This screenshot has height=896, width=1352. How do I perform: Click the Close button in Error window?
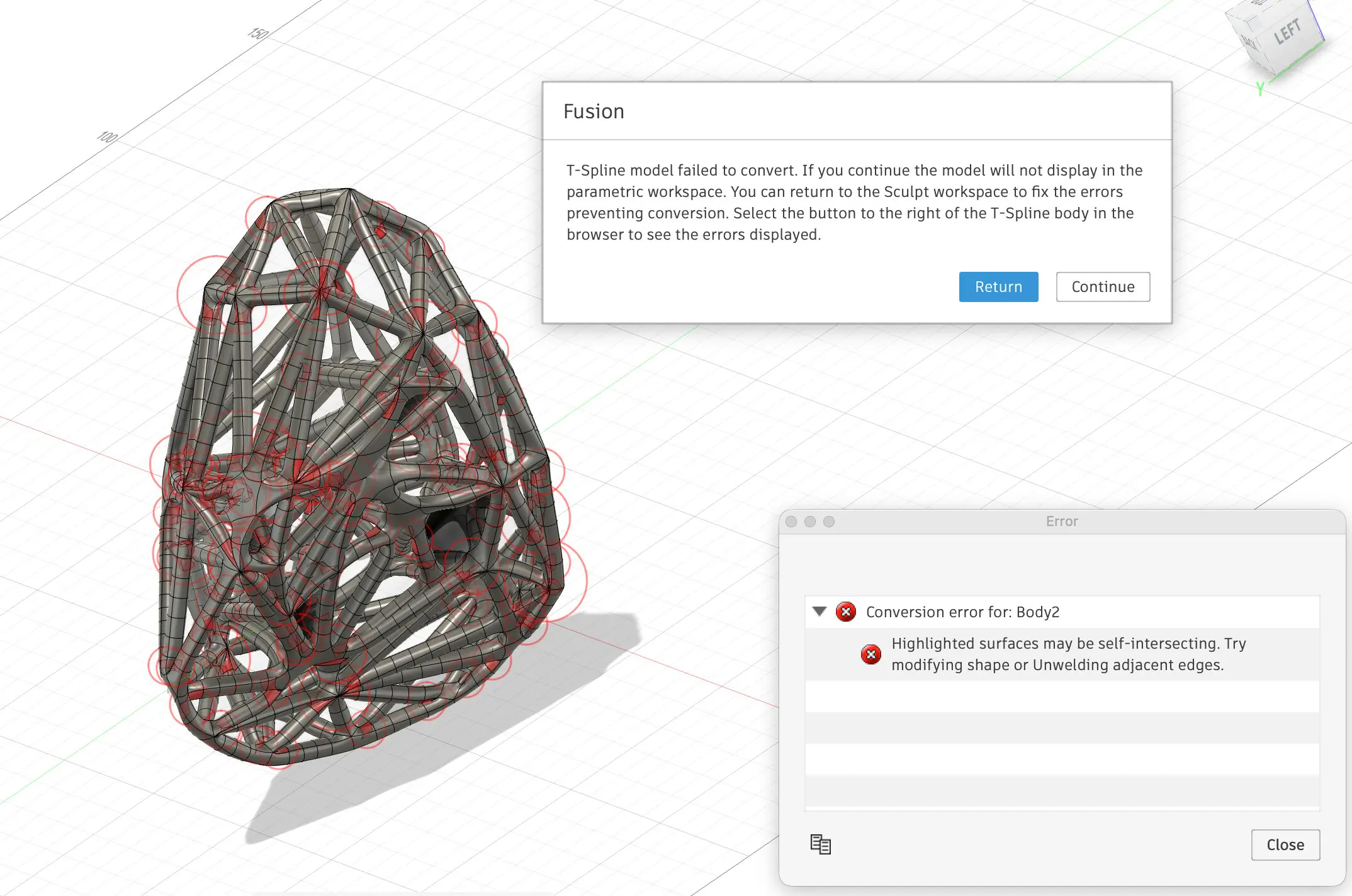tap(1285, 844)
